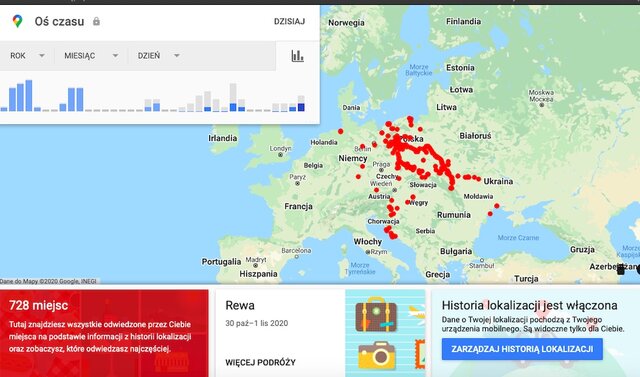Click the Historia lokalizacji jest włączona heading
Image resolution: width=640 pixels, height=377 pixels.
click(529, 305)
